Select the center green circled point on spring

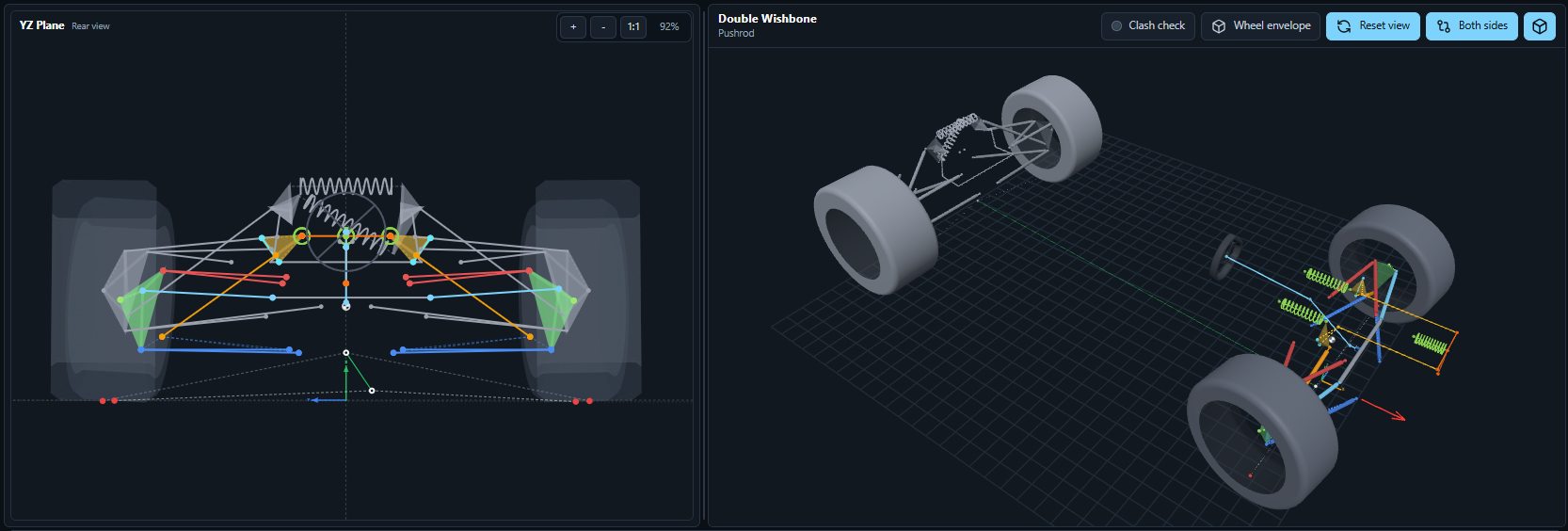coord(346,235)
